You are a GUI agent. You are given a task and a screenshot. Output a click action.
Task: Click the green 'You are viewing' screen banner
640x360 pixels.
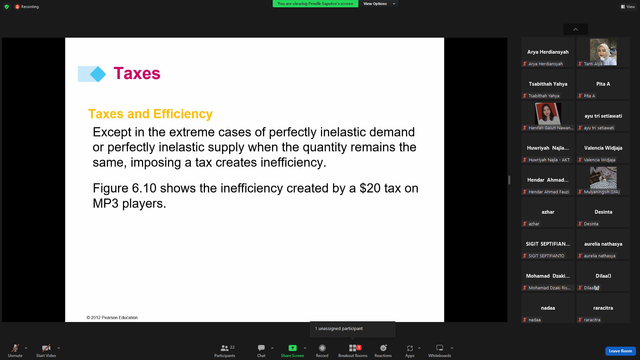316,4
